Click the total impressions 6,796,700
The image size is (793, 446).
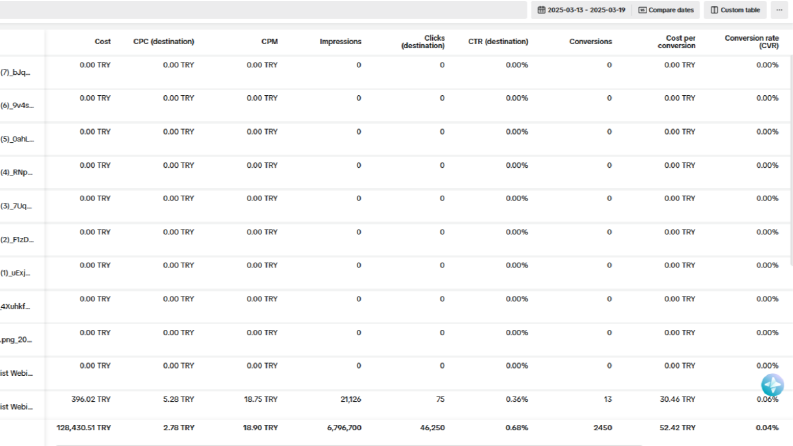344,427
